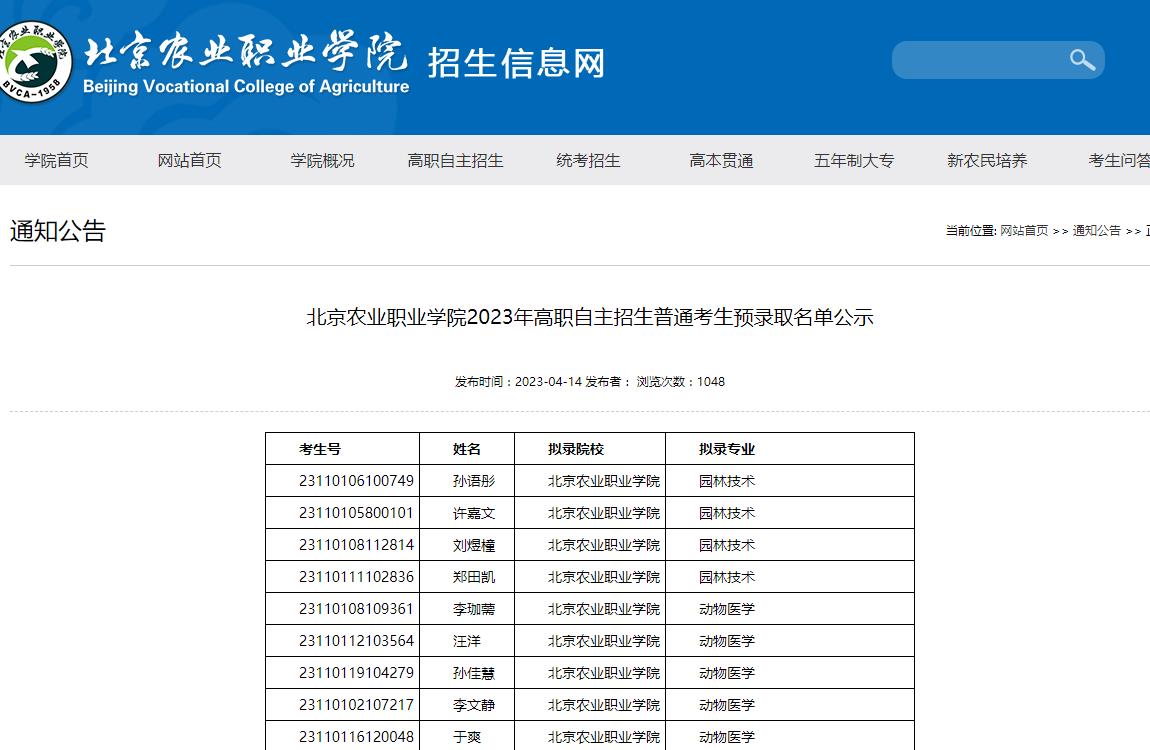Click the name 汪洋
1150x750 pixels.
click(466, 641)
